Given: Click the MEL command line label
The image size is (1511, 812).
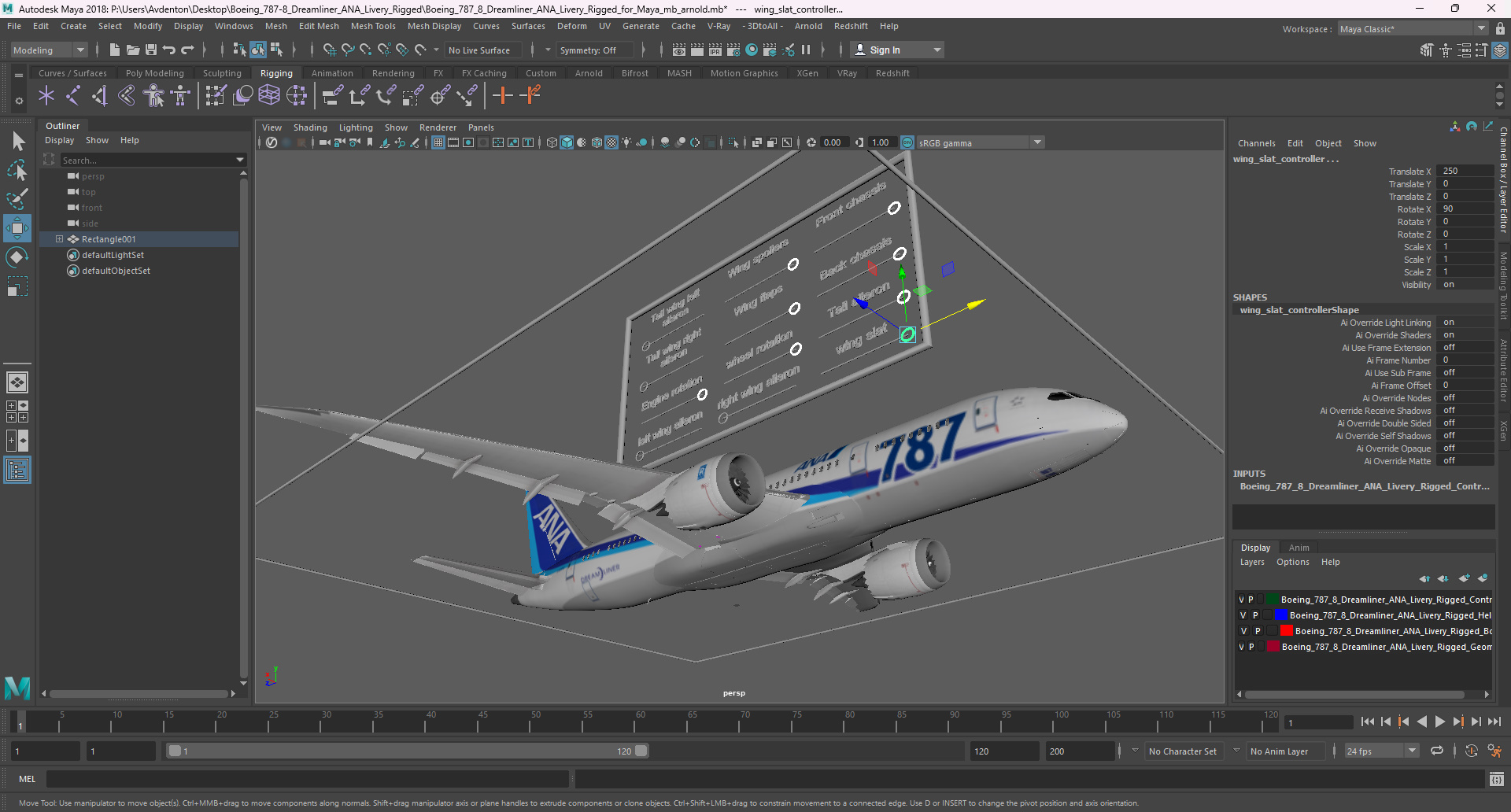Looking at the screenshot, I should (x=28, y=779).
